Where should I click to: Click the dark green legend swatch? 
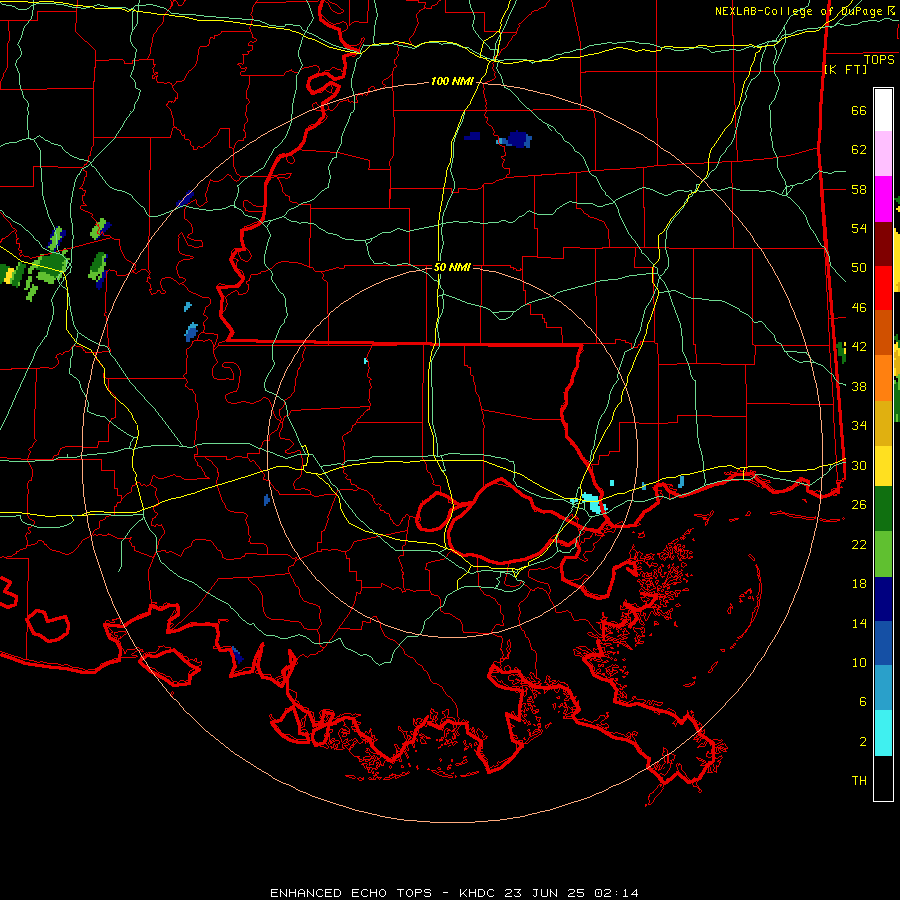[x=883, y=509]
